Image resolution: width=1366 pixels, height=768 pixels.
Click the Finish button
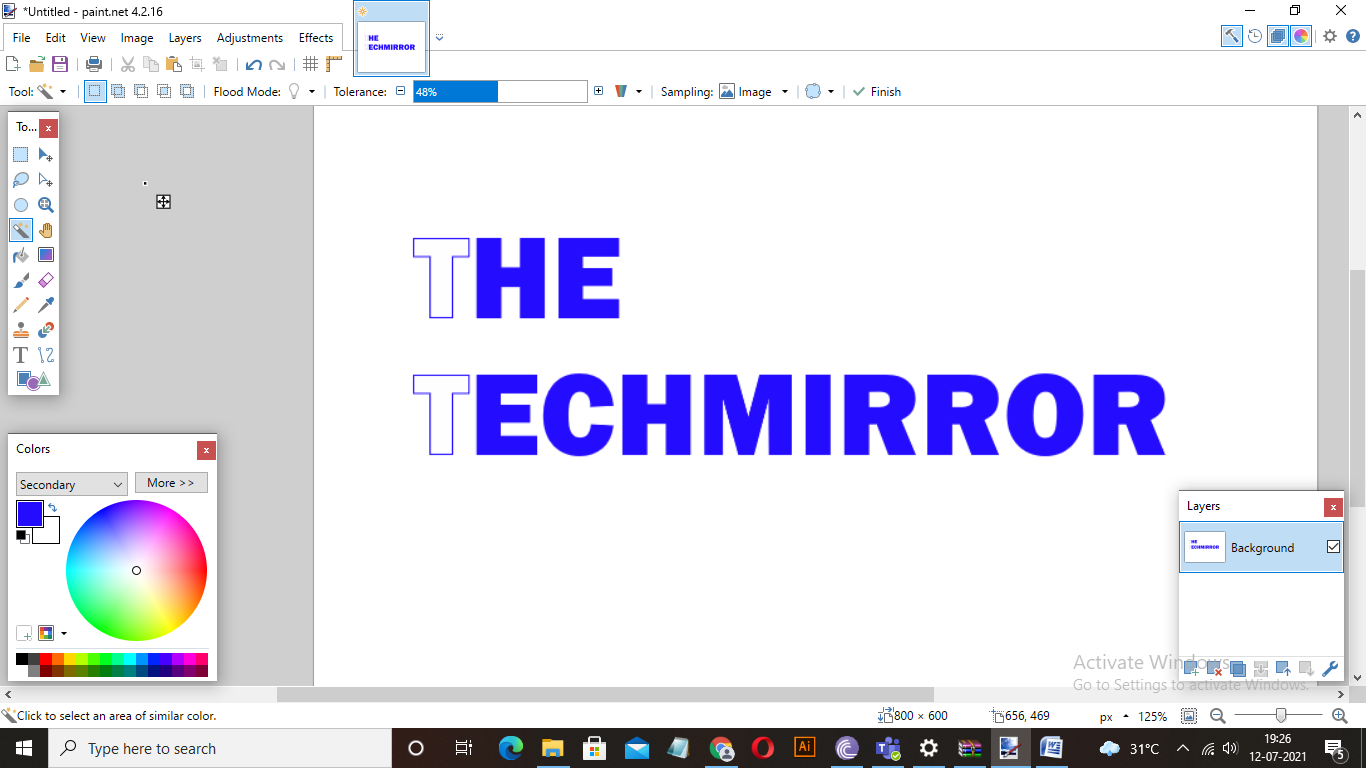876,91
